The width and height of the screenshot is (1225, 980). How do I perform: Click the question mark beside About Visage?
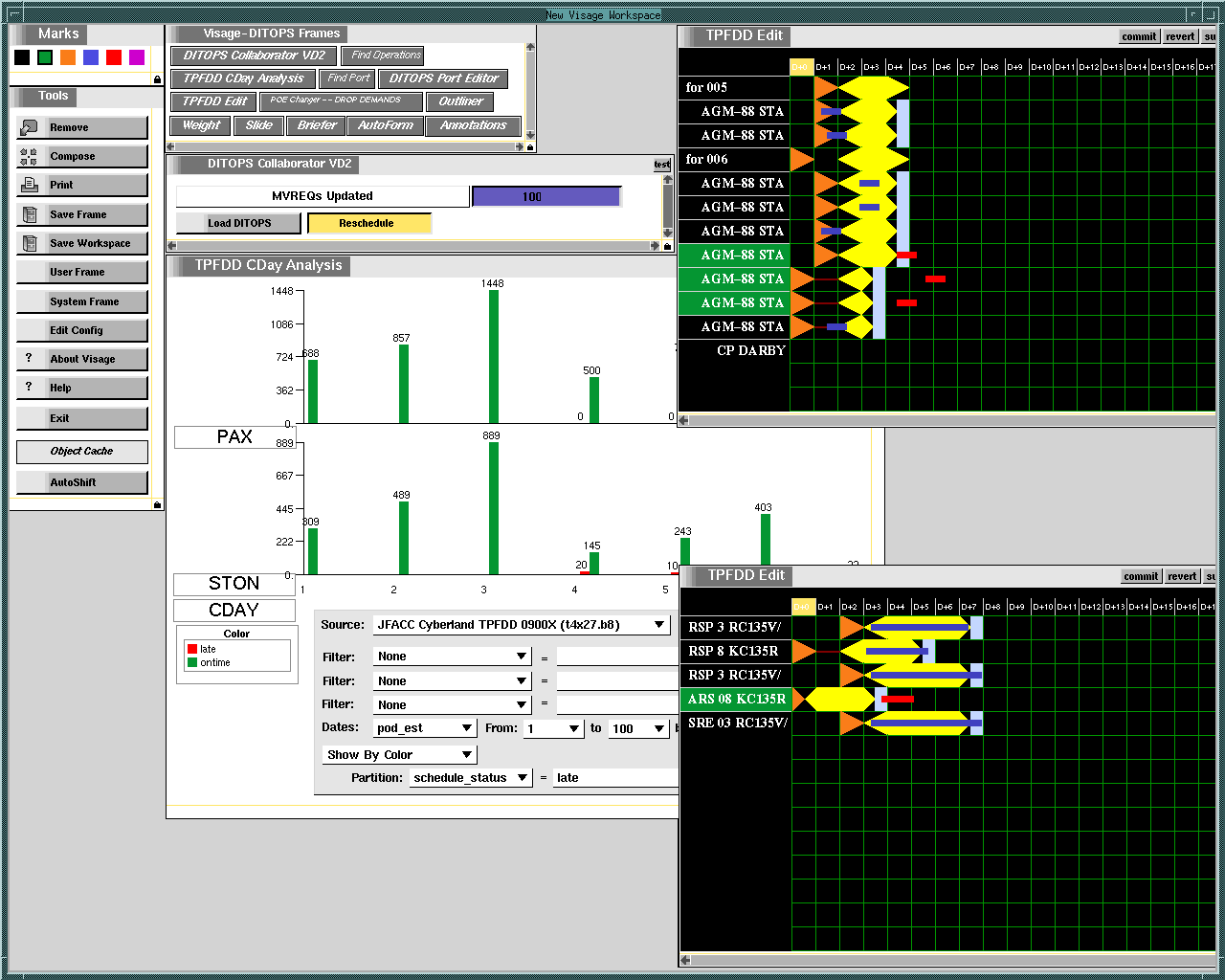click(x=29, y=358)
